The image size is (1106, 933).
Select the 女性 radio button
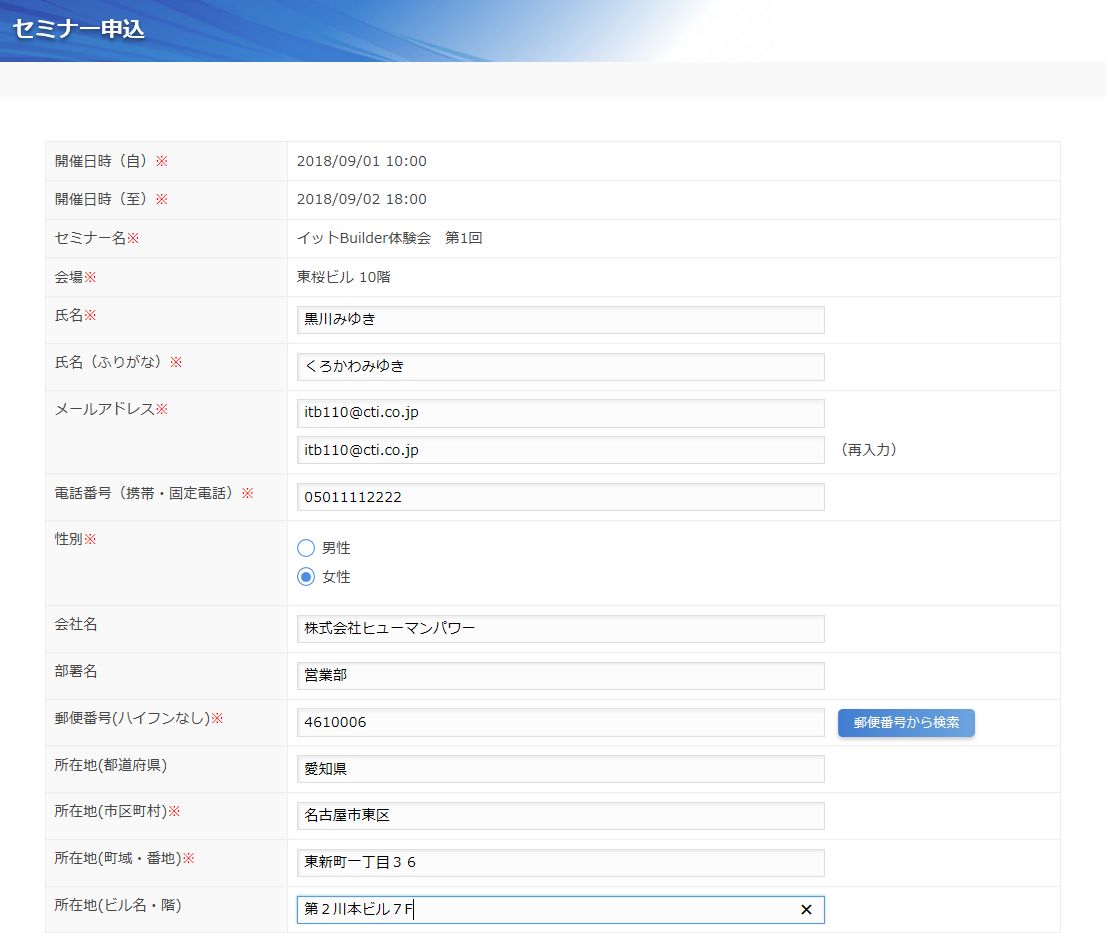click(306, 577)
